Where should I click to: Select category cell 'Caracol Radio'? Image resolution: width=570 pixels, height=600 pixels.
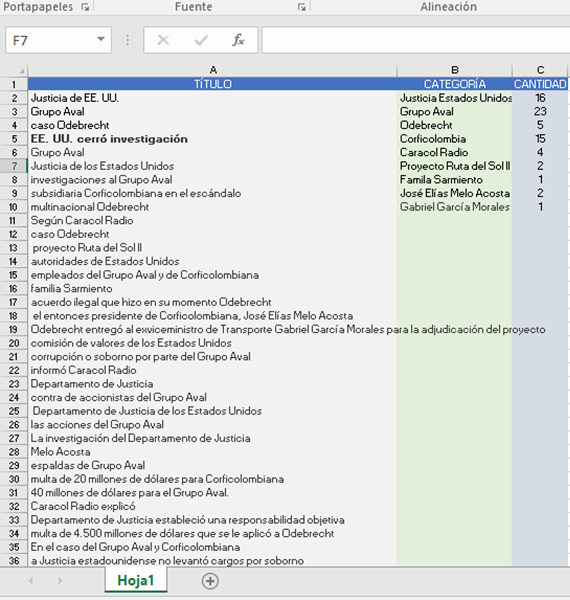click(x=454, y=152)
